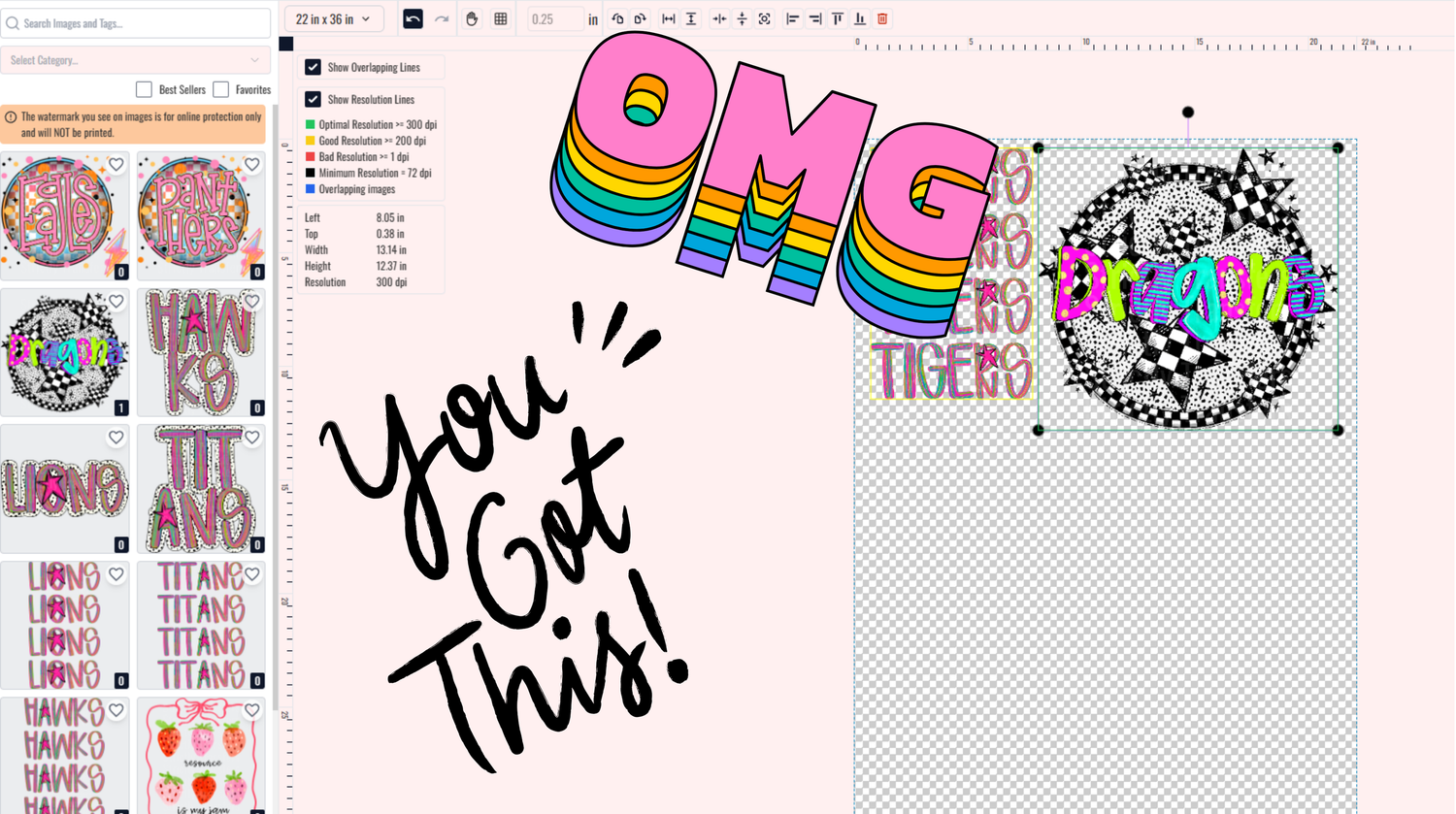Grab the rotation handle above the Dragons image
The width and height of the screenshot is (1456, 814).
tap(1188, 113)
